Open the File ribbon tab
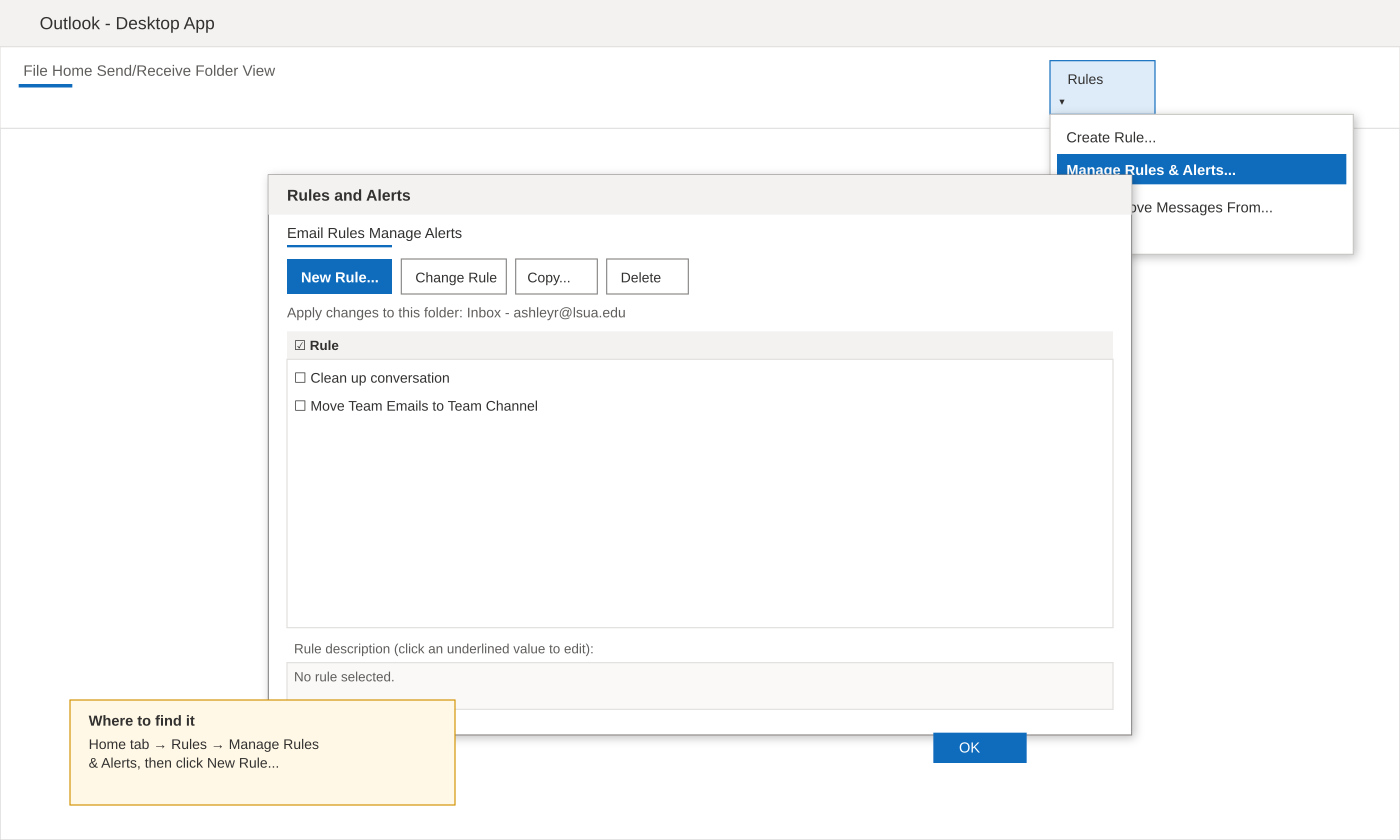The height and width of the screenshot is (840, 1400). (35, 71)
